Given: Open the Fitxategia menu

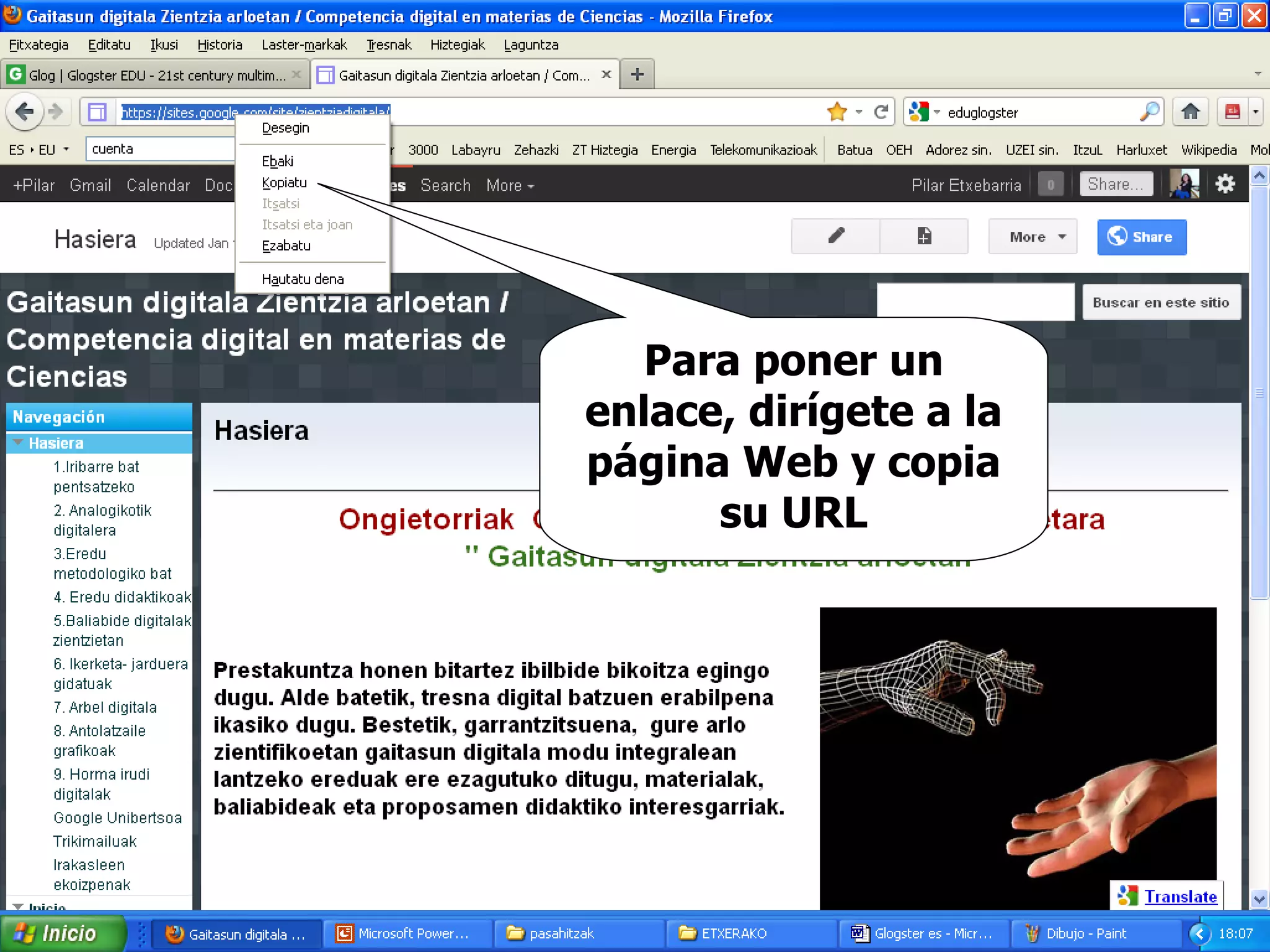Looking at the screenshot, I should pos(38,45).
